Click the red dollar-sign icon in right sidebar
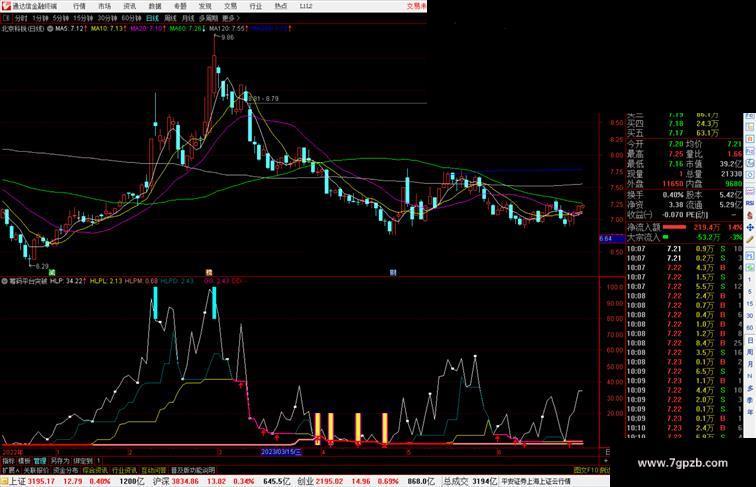Screen dimensions: 756x487 click(x=750, y=215)
